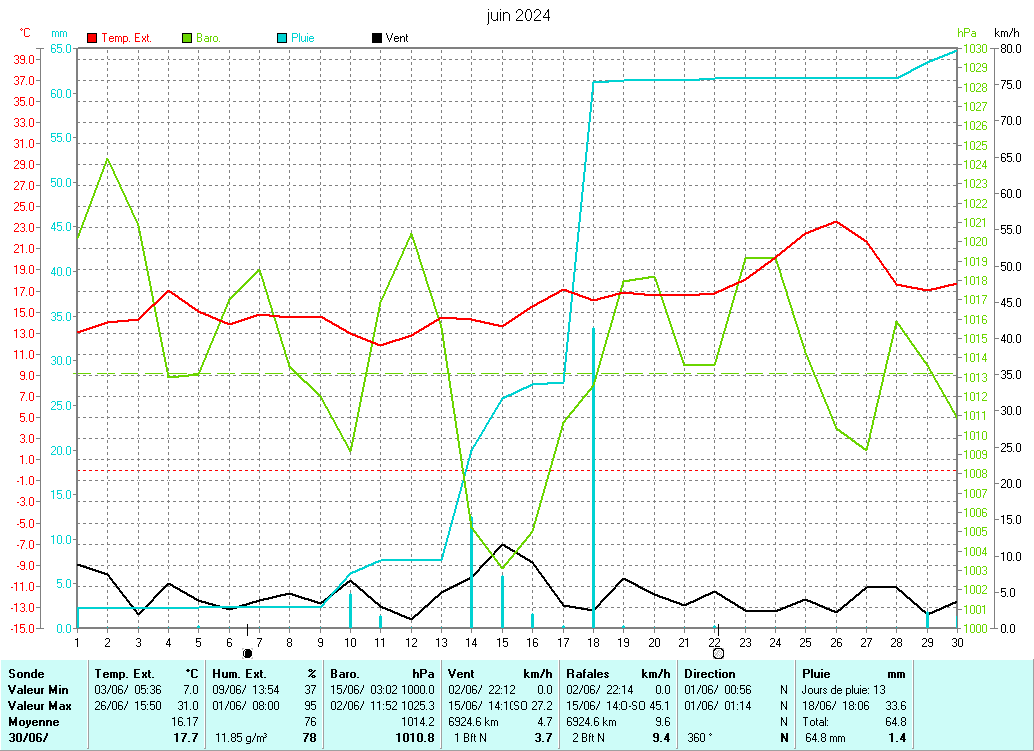The width and height of the screenshot is (1034, 751).
Task: Select the Rafales column header
Action: click(x=588, y=674)
